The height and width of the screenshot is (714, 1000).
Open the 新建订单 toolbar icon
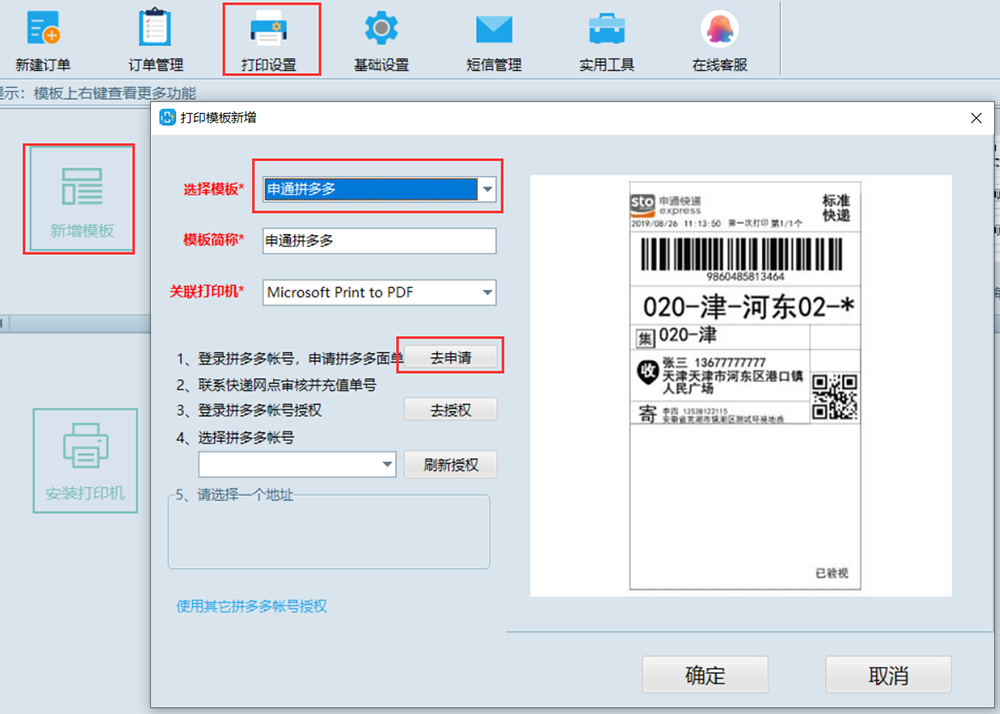[x=43, y=41]
